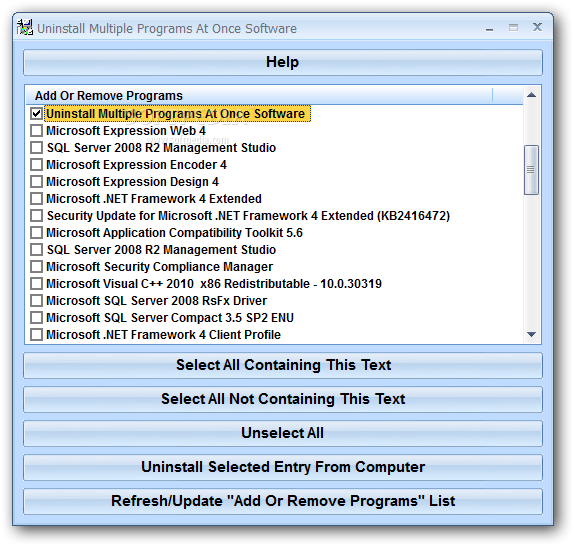
Task: Check Microsoft Expression Encoder 4 checkbox
Action: click(36, 165)
